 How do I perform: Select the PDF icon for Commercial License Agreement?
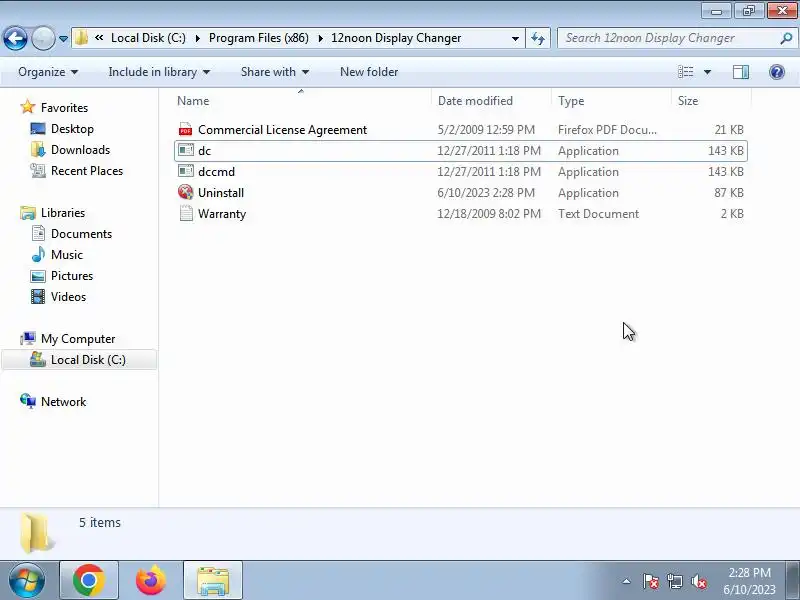point(186,130)
